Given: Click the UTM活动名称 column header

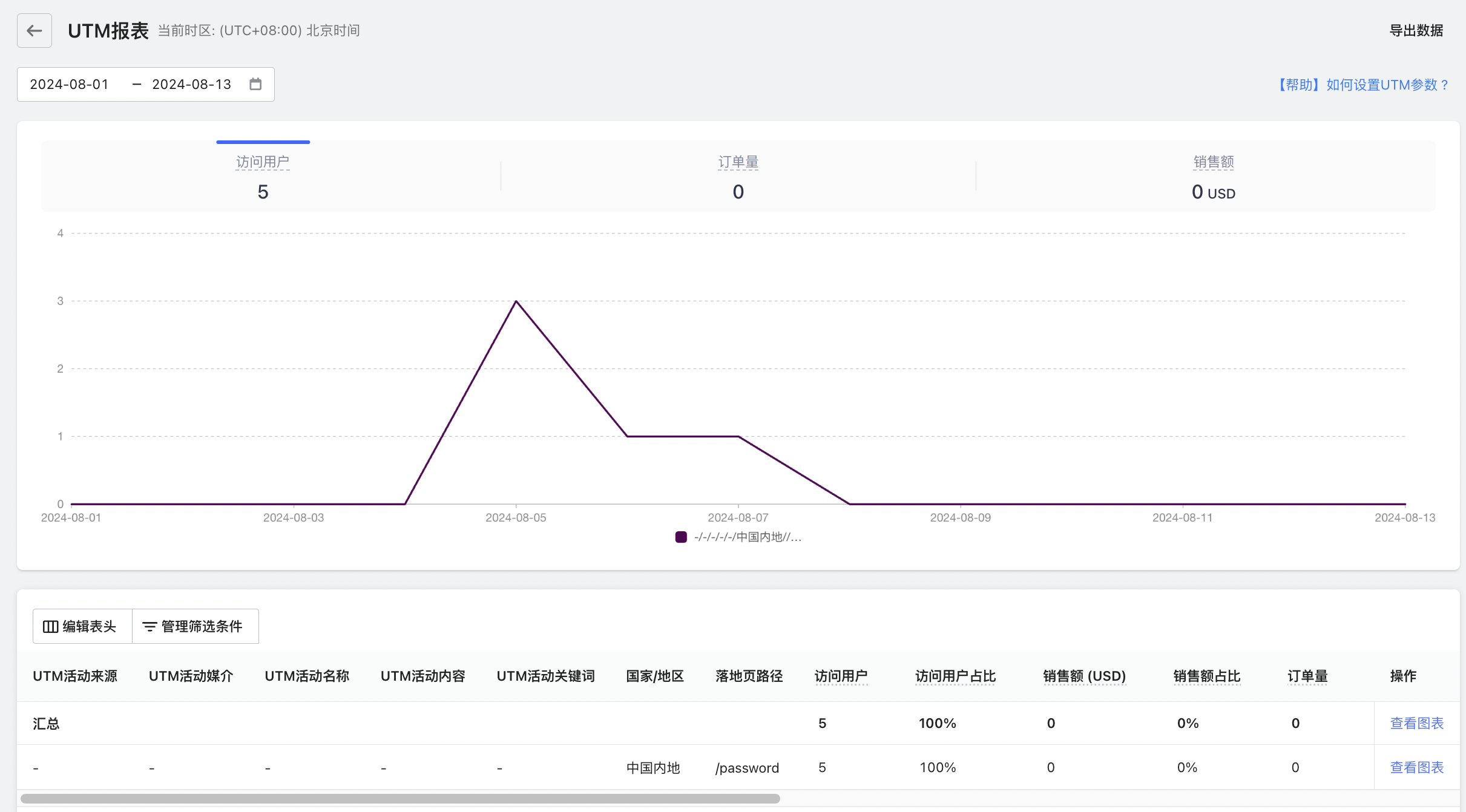Looking at the screenshot, I should [307, 676].
